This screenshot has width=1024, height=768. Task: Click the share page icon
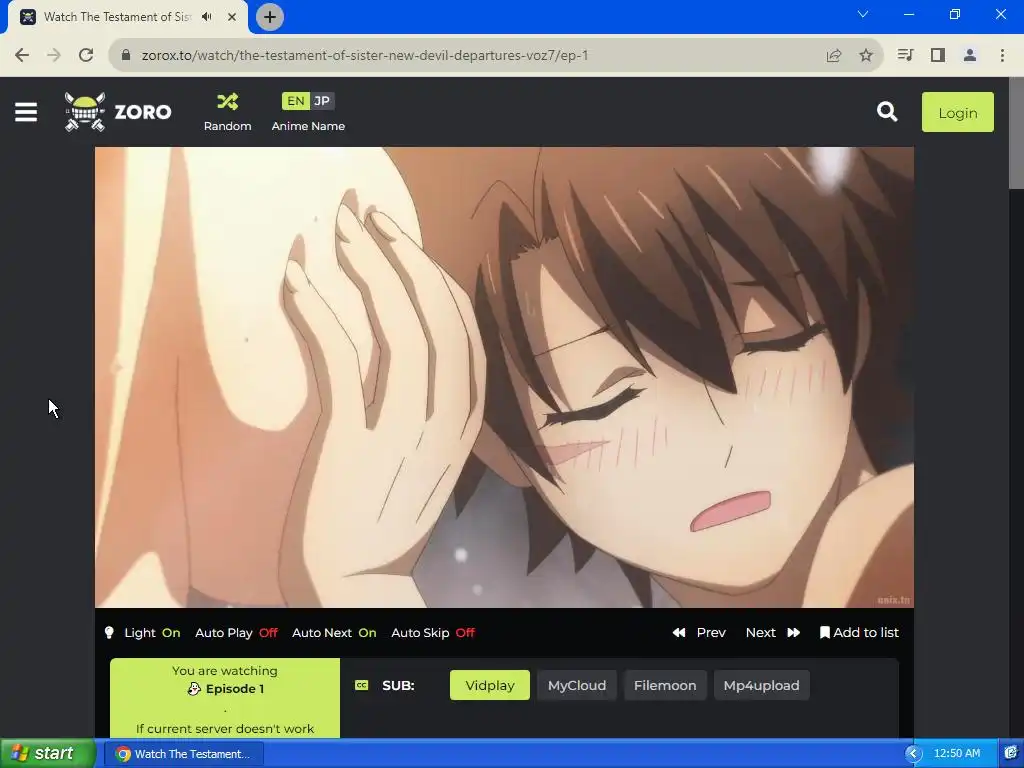pos(834,56)
